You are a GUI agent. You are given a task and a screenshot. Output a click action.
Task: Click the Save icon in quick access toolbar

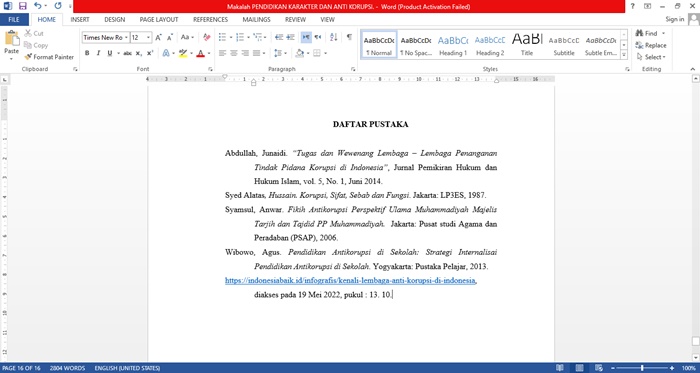22,6
